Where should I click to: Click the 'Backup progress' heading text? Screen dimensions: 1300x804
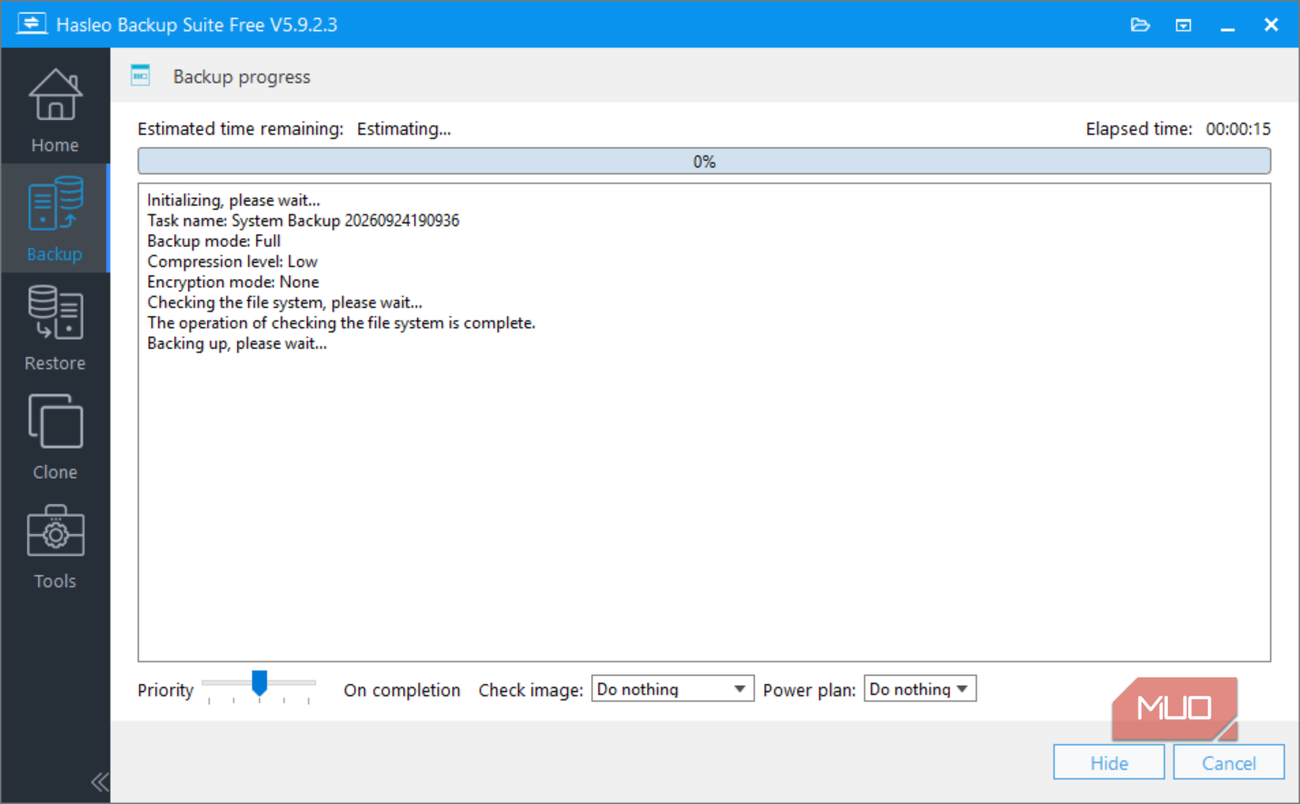[242, 77]
